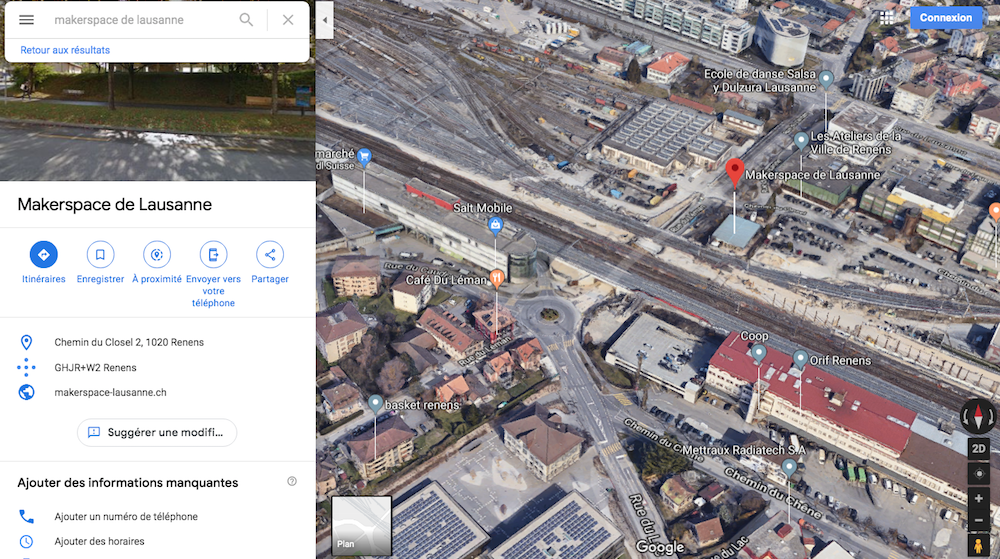Click the plus code dots icon
The width and height of the screenshot is (1000, 559).
[x=26, y=368]
